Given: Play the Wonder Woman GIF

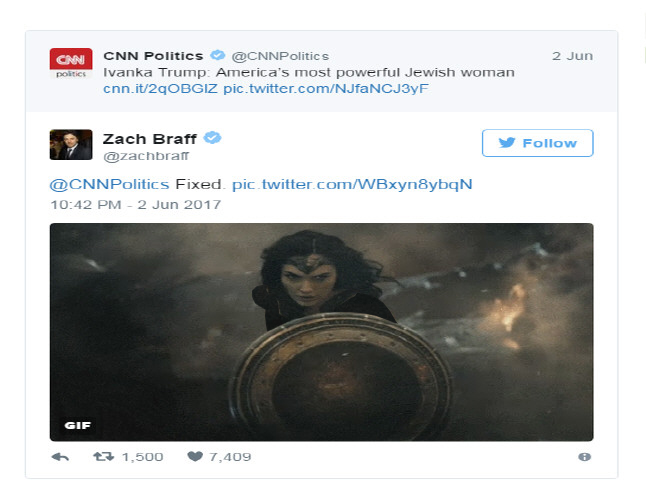Looking at the screenshot, I should (321, 332).
